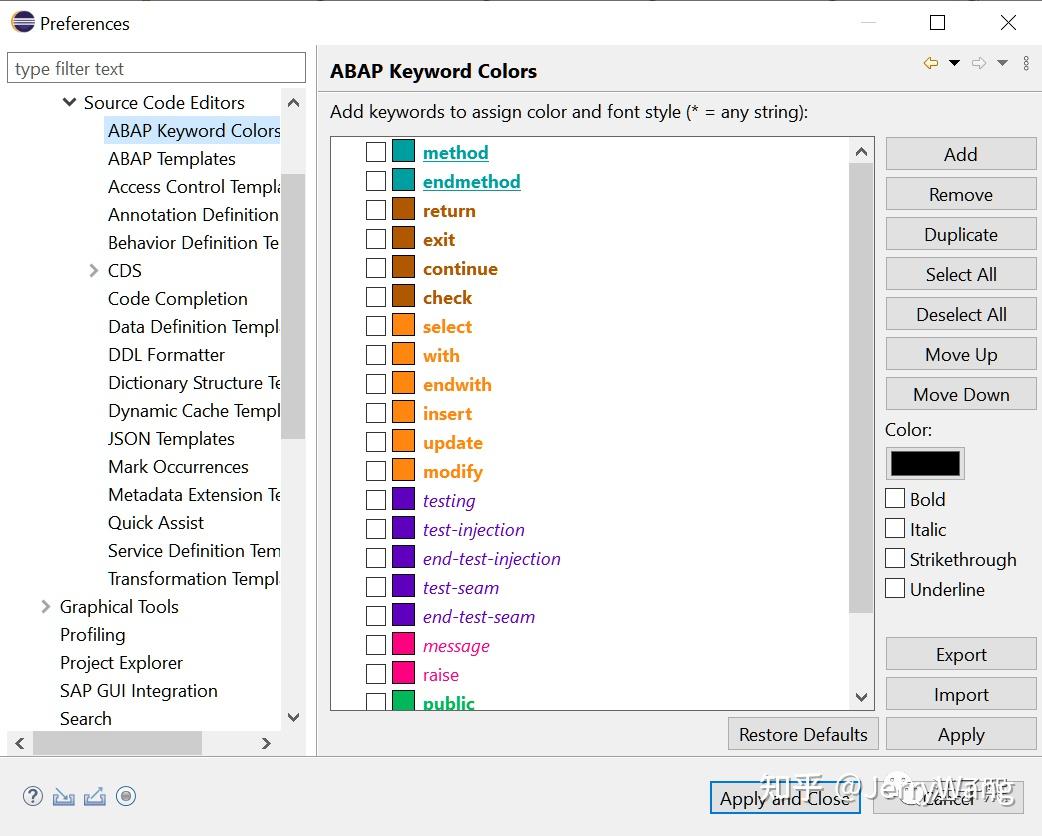The width and height of the screenshot is (1042, 836).
Task: Expand the Graphical Tools node
Action: tap(45, 606)
